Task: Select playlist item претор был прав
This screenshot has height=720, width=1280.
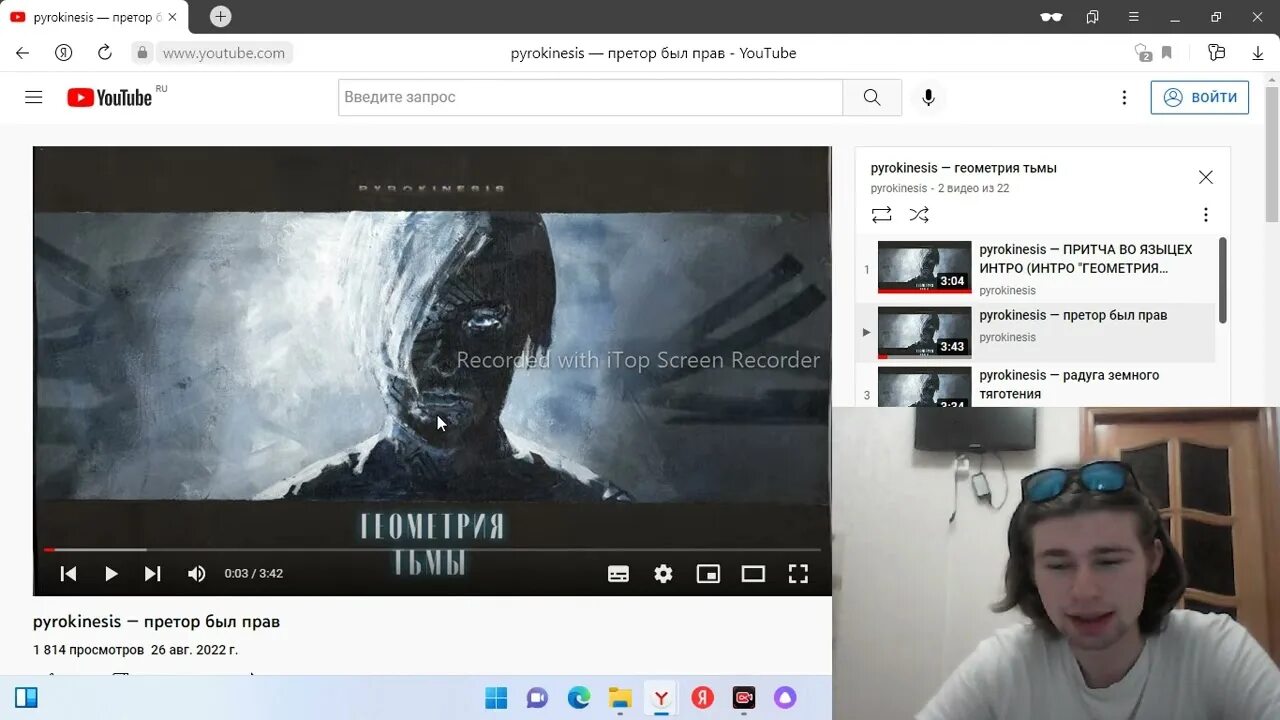Action: click(1073, 315)
